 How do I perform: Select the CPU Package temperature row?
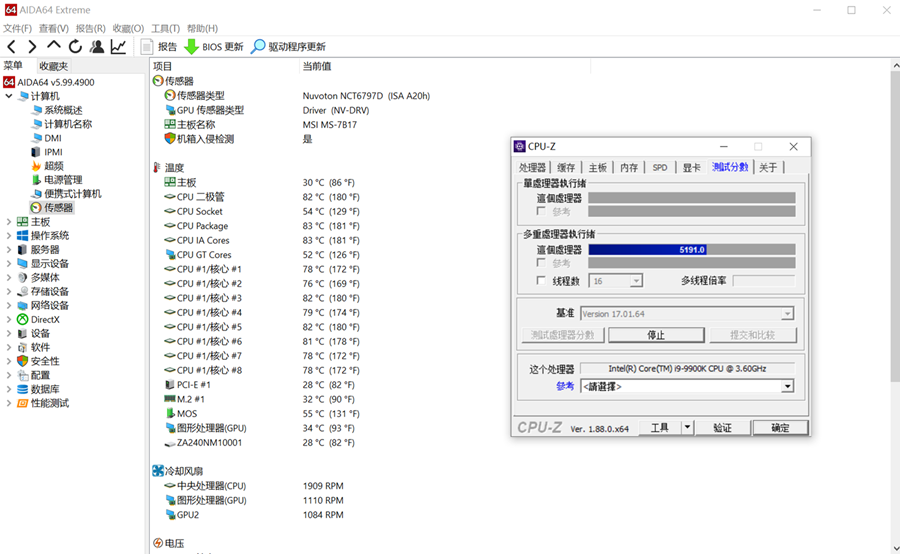pos(262,226)
